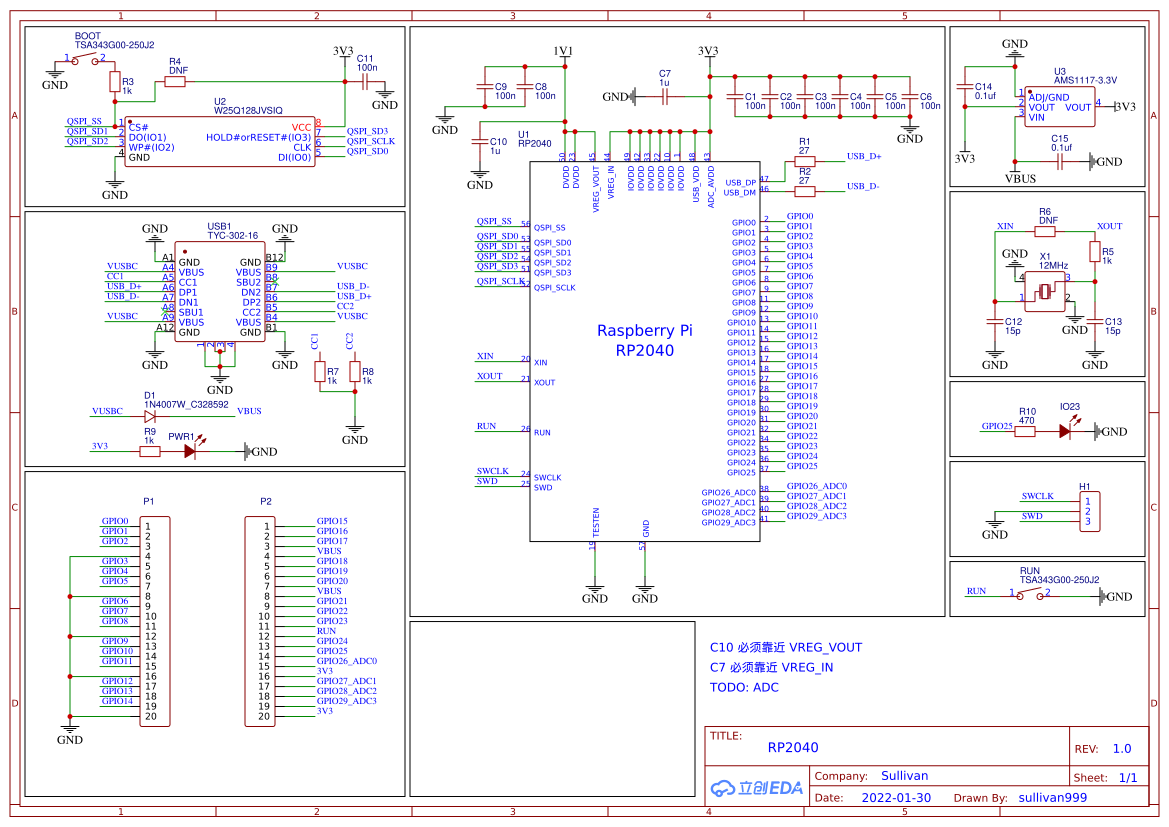Click the PWR1 LED symbol
Viewport: 1169px width, 827px height.
tap(191, 451)
